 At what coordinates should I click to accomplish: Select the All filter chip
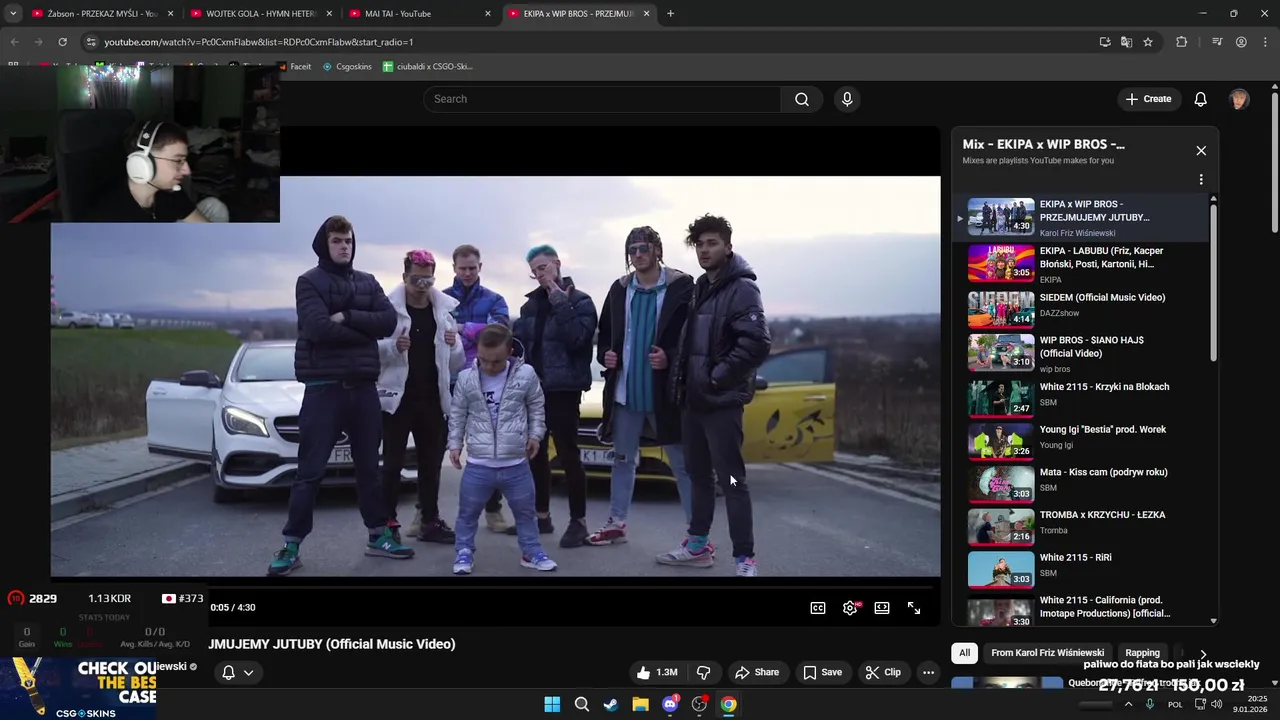click(x=964, y=653)
